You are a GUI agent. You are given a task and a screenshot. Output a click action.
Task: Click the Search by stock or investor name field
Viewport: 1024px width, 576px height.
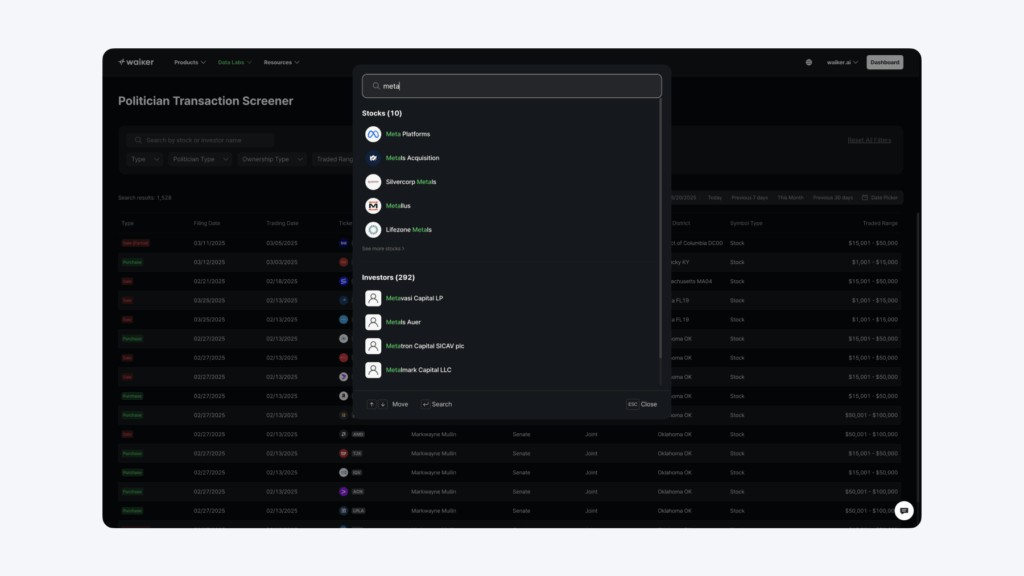pyautogui.click(x=201, y=140)
